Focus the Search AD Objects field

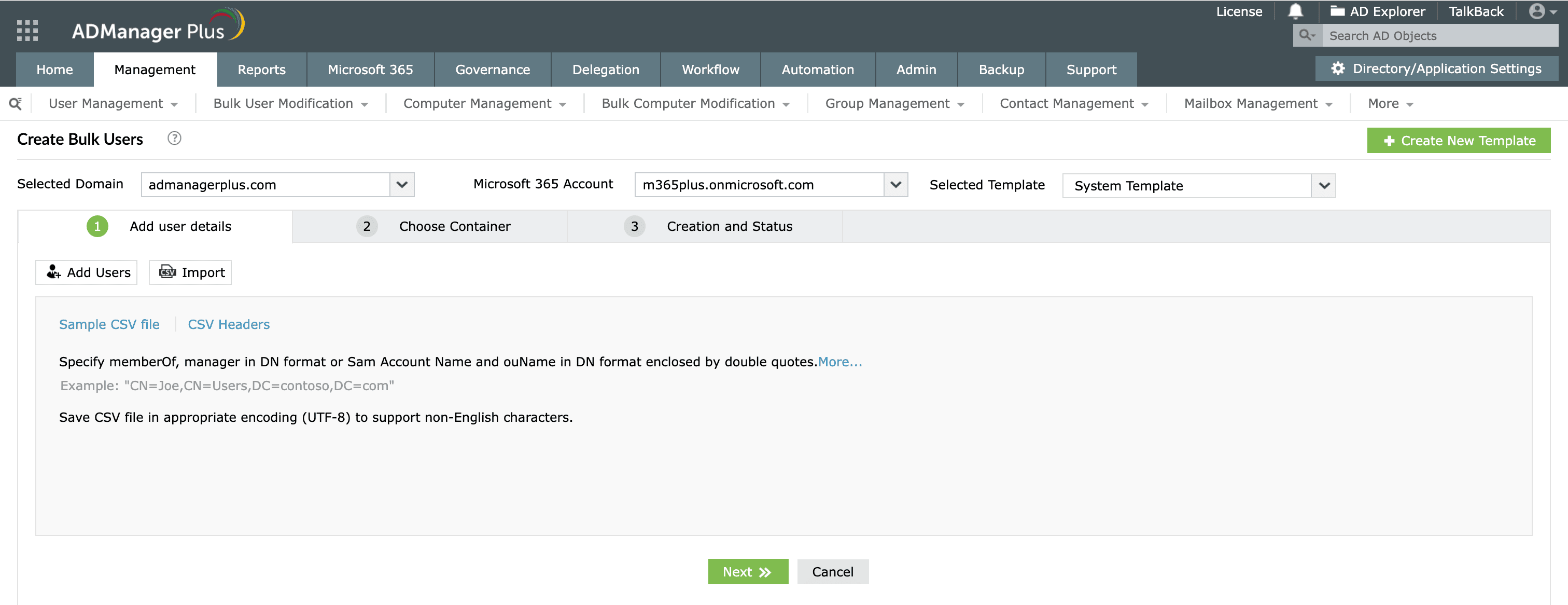1439,36
